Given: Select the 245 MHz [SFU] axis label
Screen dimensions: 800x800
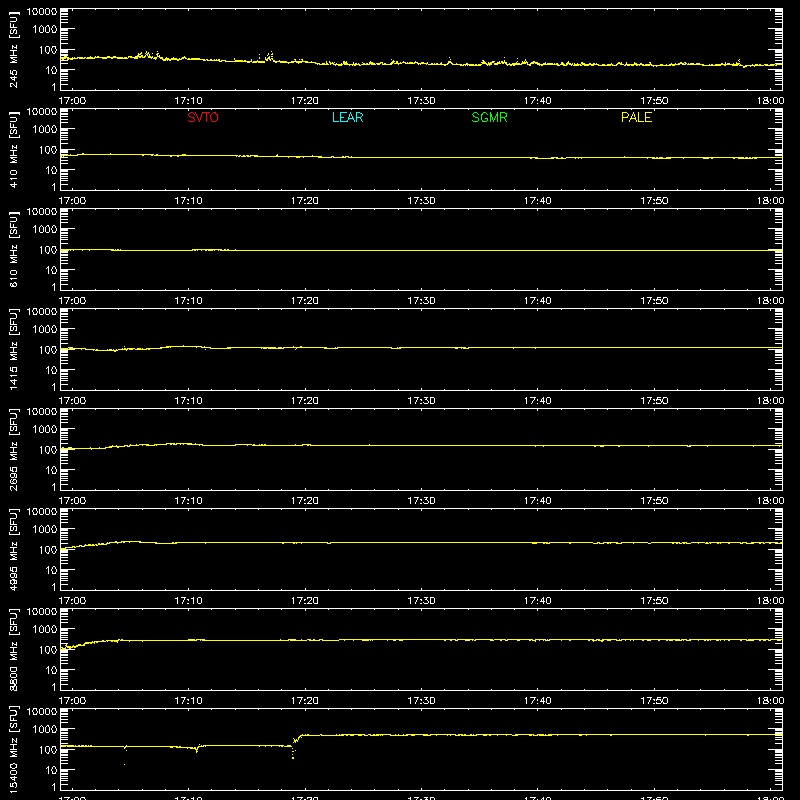Looking at the screenshot, I should click(x=13, y=49).
